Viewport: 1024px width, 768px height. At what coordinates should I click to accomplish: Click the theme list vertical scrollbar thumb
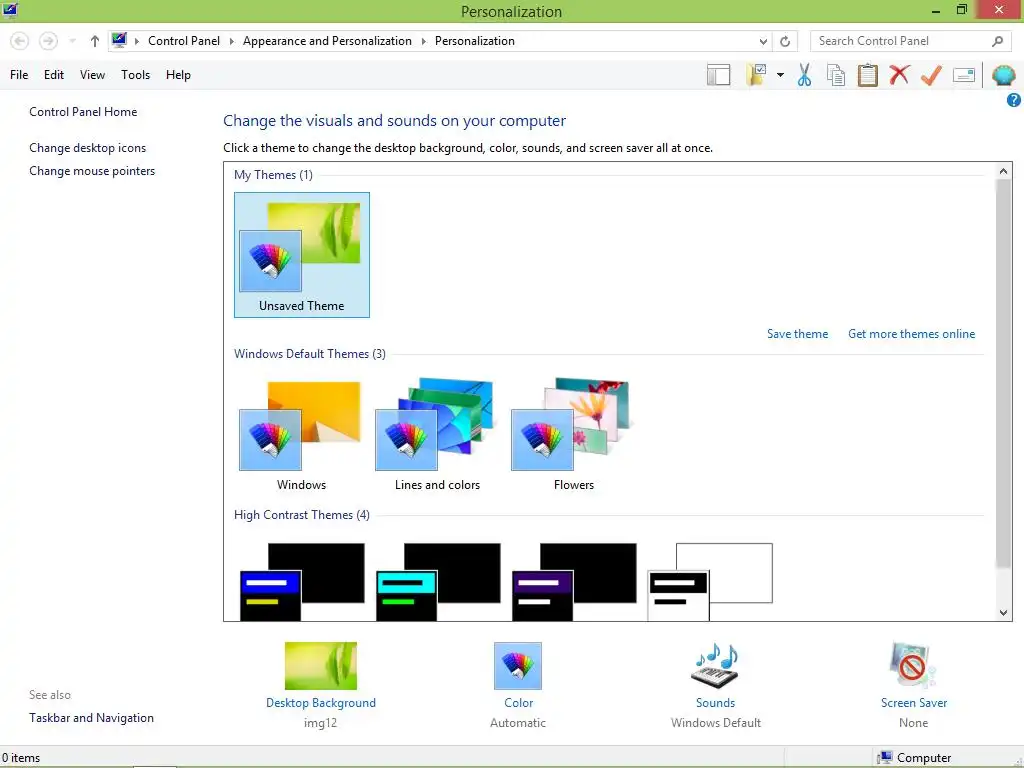(1004, 374)
